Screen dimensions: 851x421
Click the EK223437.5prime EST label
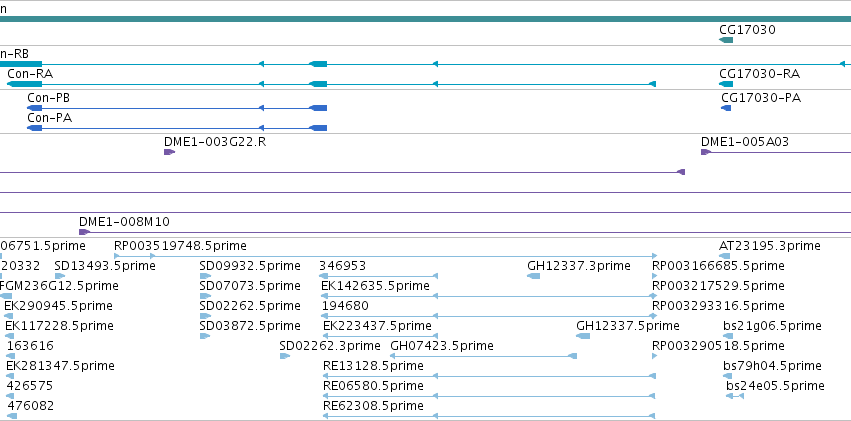coord(377,326)
